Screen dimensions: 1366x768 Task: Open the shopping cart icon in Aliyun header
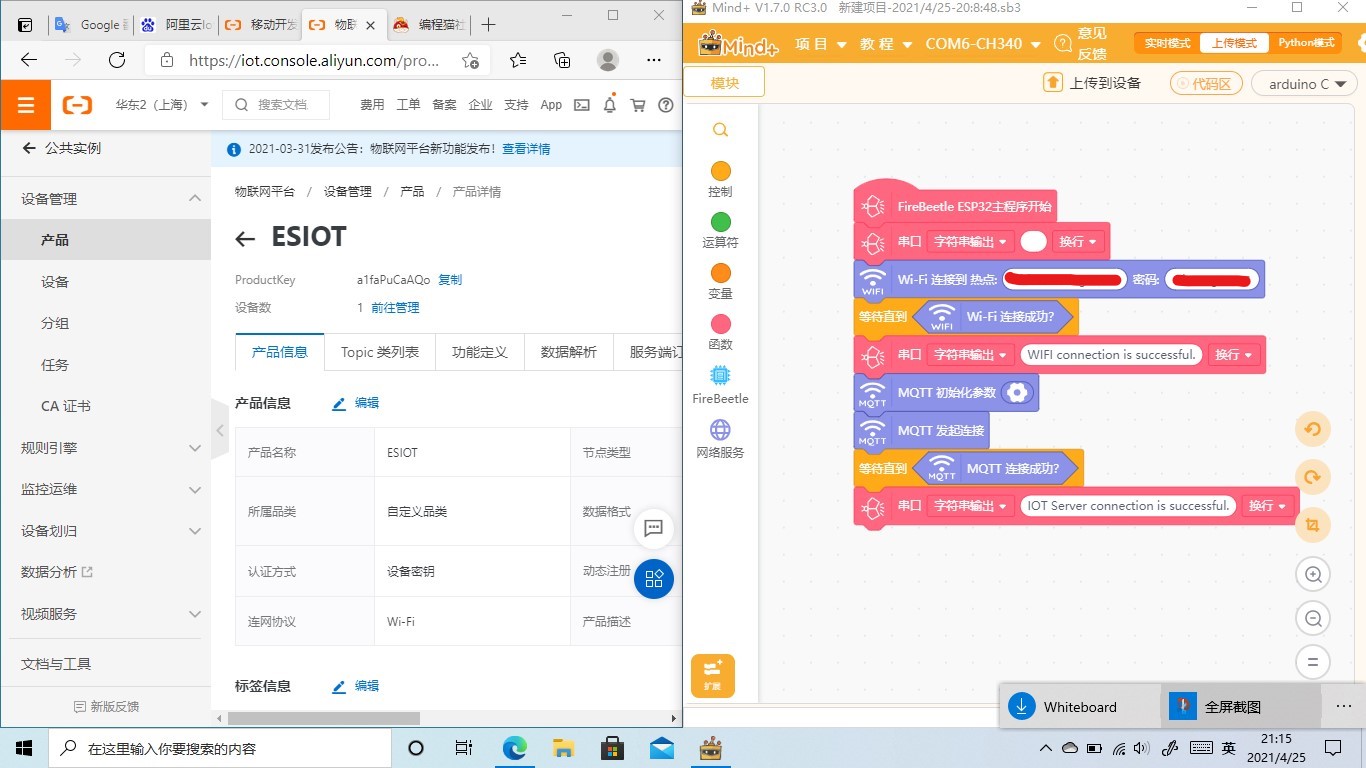638,105
